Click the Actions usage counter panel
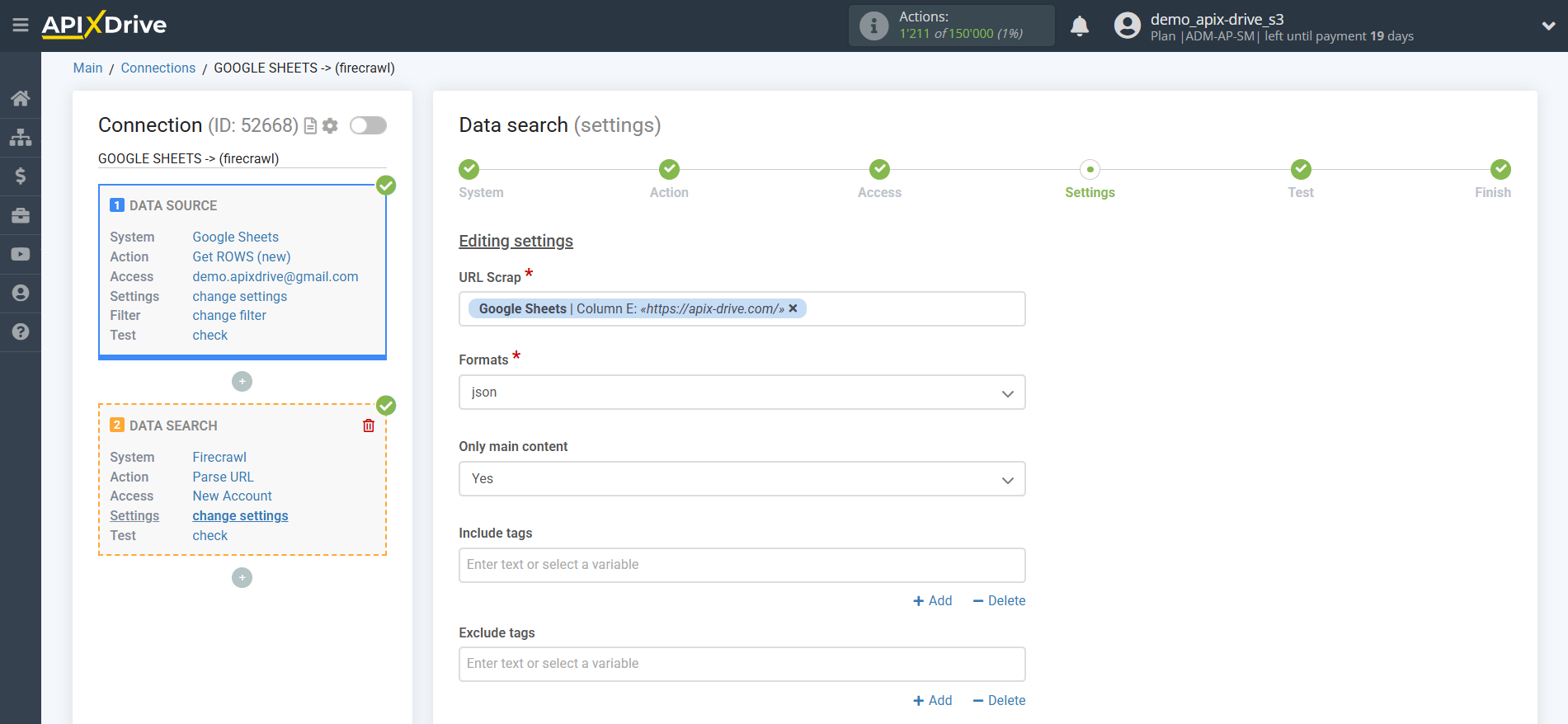Image resolution: width=1568 pixels, height=724 pixels. tap(952, 26)
